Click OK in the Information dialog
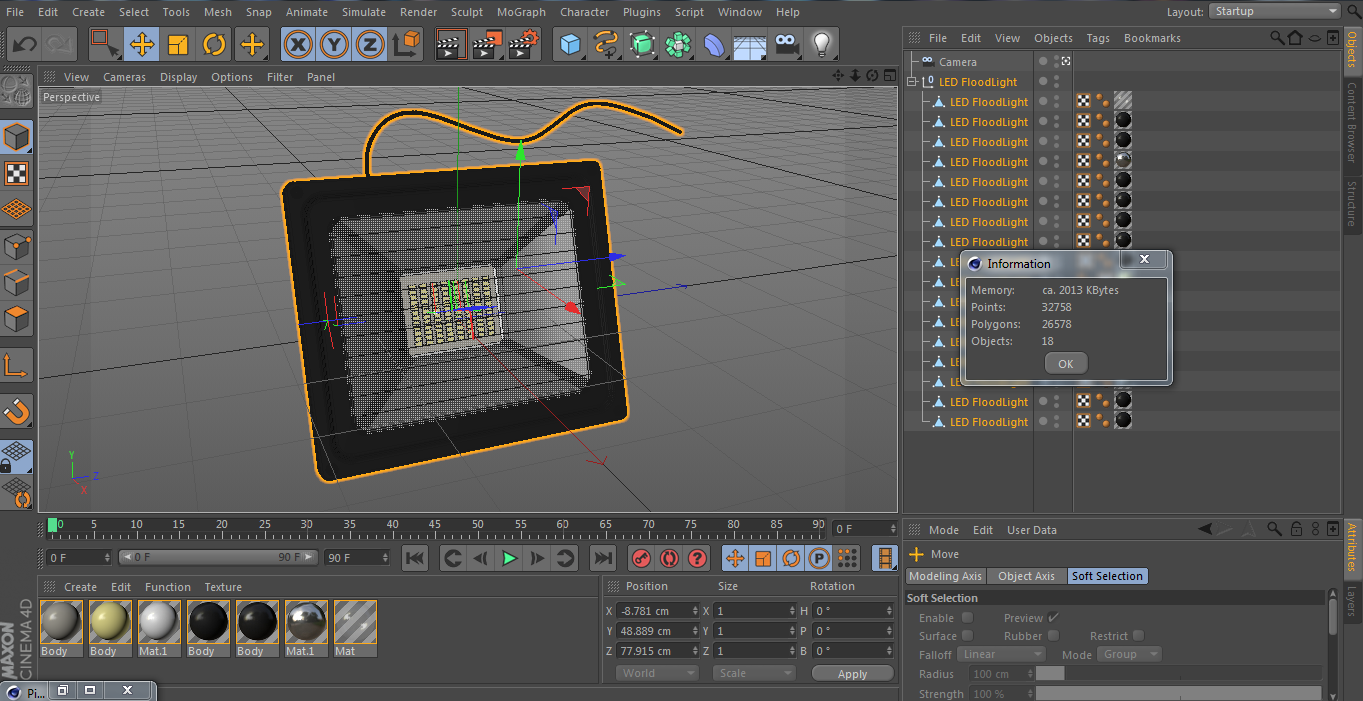Image resolution: width=1363 pixels, height=701 pixels. tap(1065, 364)
